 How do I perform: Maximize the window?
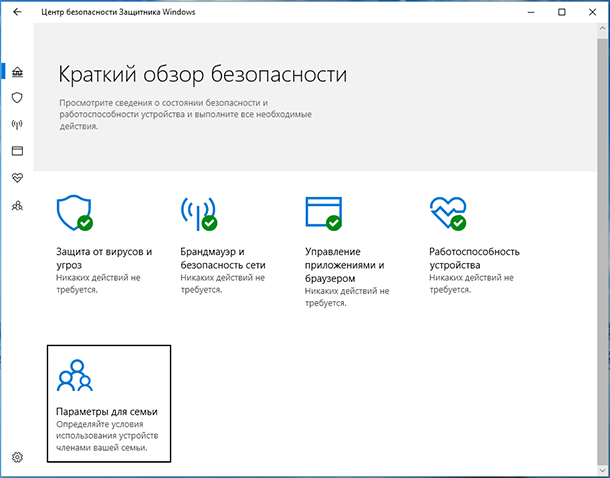(561, 12)
